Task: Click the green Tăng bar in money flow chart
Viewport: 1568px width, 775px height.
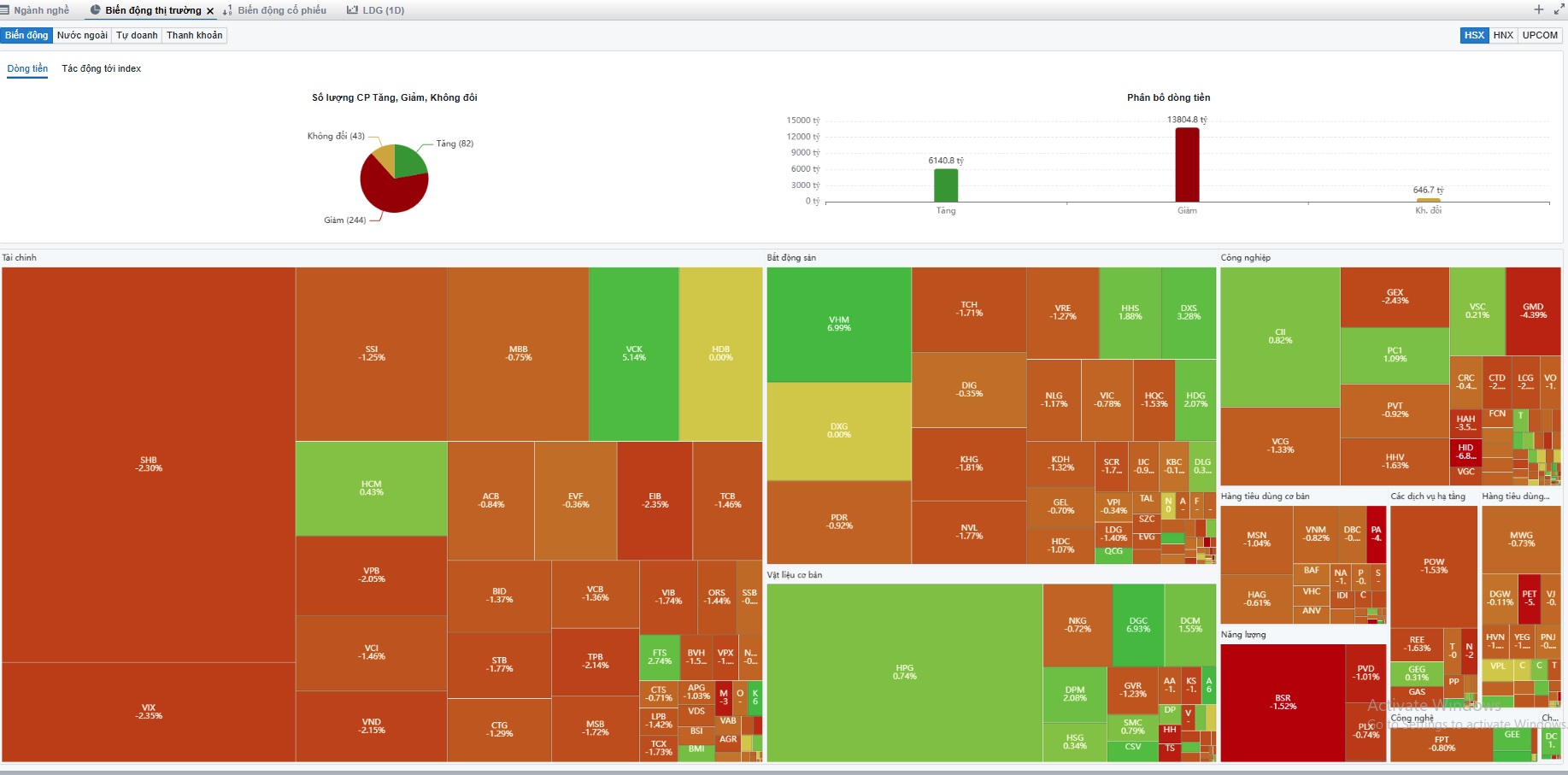Action: point(946,185)
